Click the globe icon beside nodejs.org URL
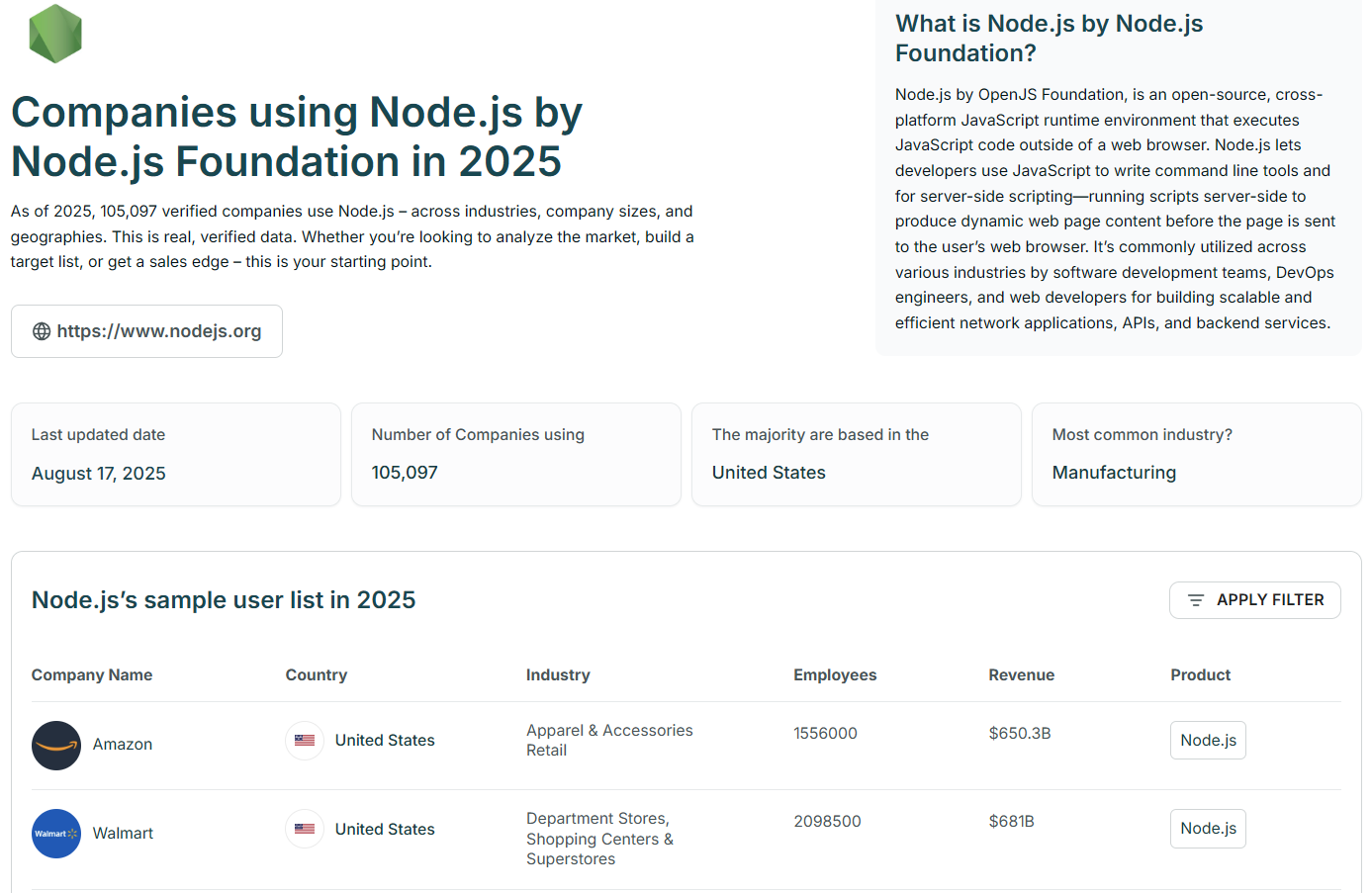Image resolution: width=1372 pixels, height=893 pixels. (42, 331)
